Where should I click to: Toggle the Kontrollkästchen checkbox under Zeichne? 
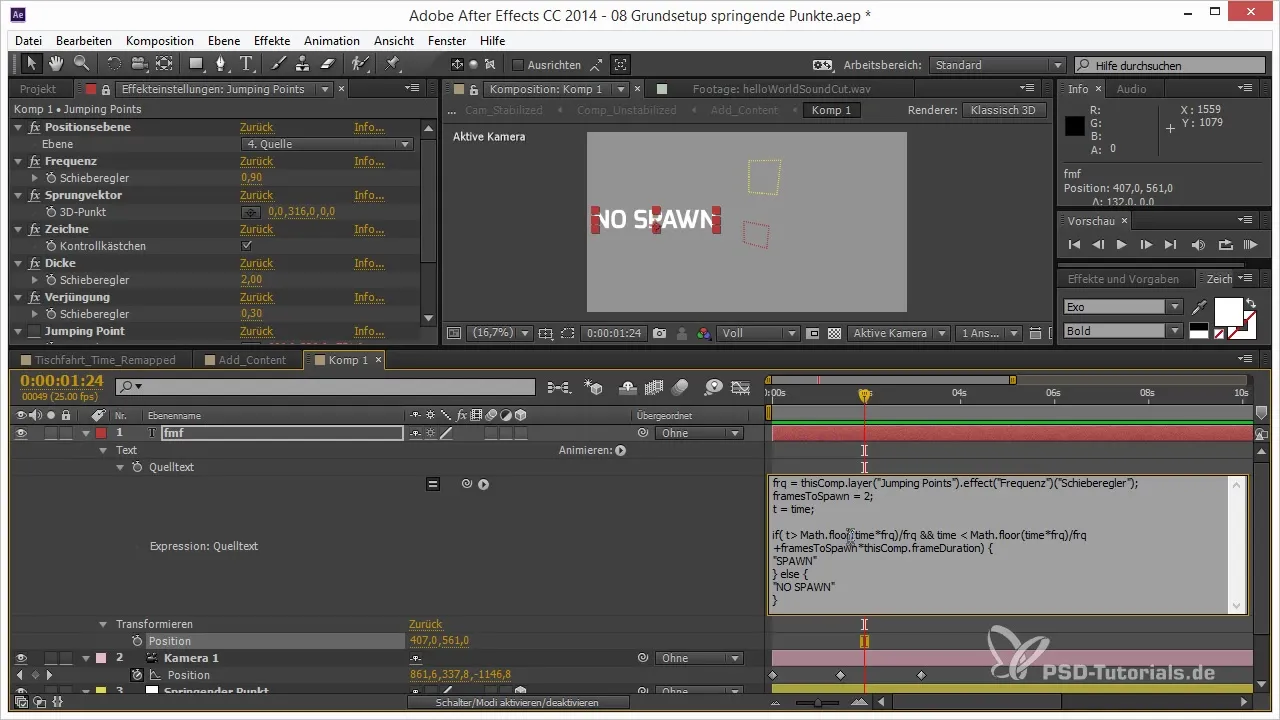click(x=247, y=246)
